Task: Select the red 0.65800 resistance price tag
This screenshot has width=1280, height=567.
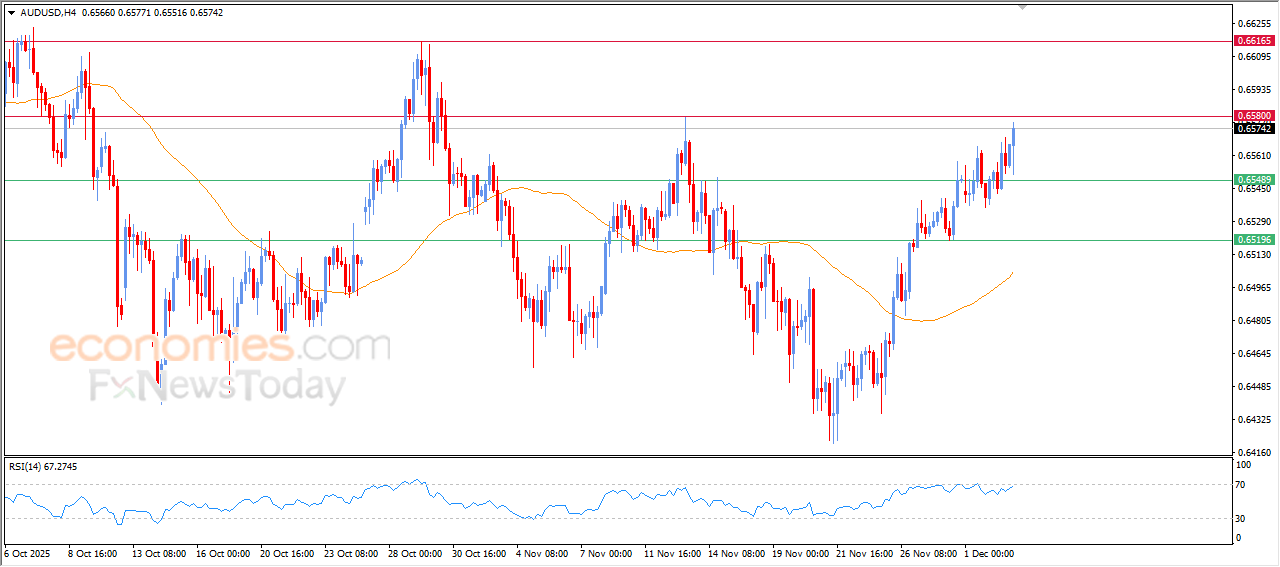Action: point(1254,116)
